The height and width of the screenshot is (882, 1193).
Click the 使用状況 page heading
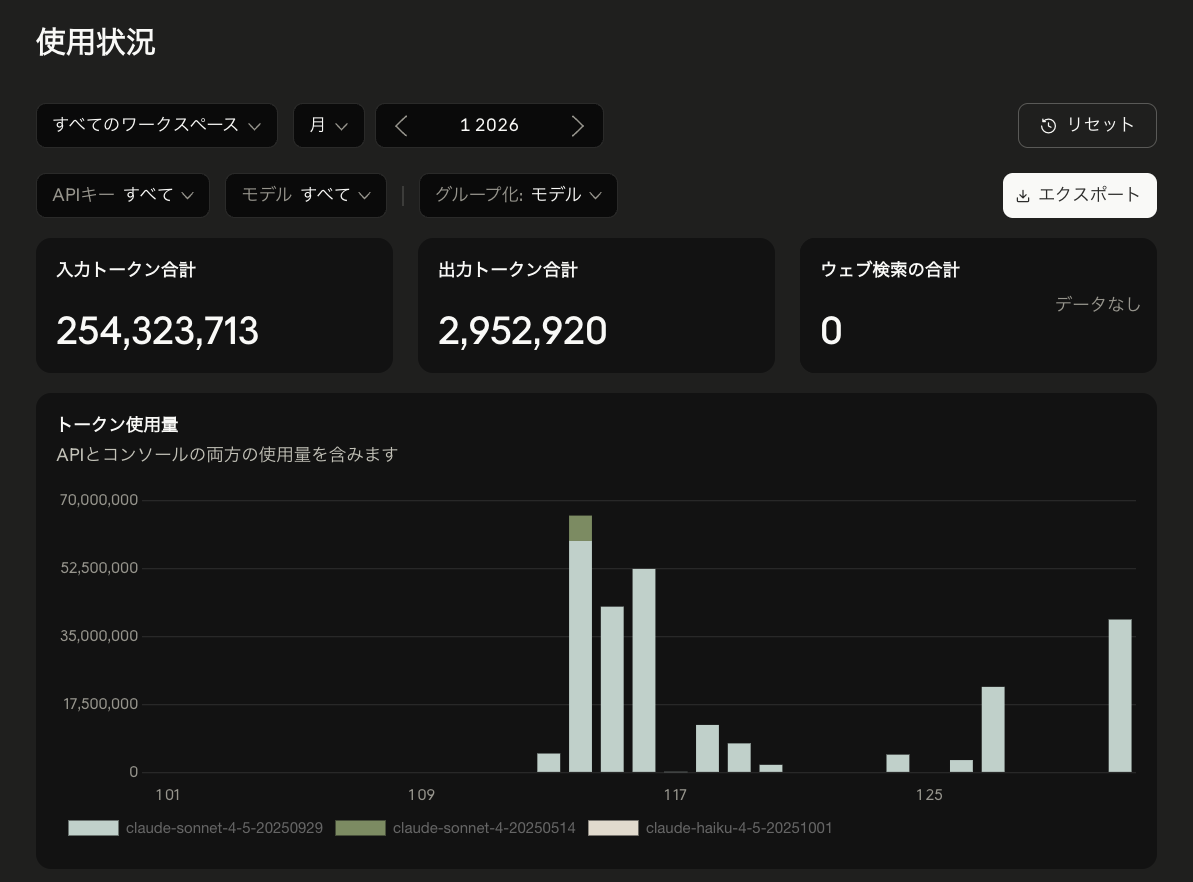point(96,42)
